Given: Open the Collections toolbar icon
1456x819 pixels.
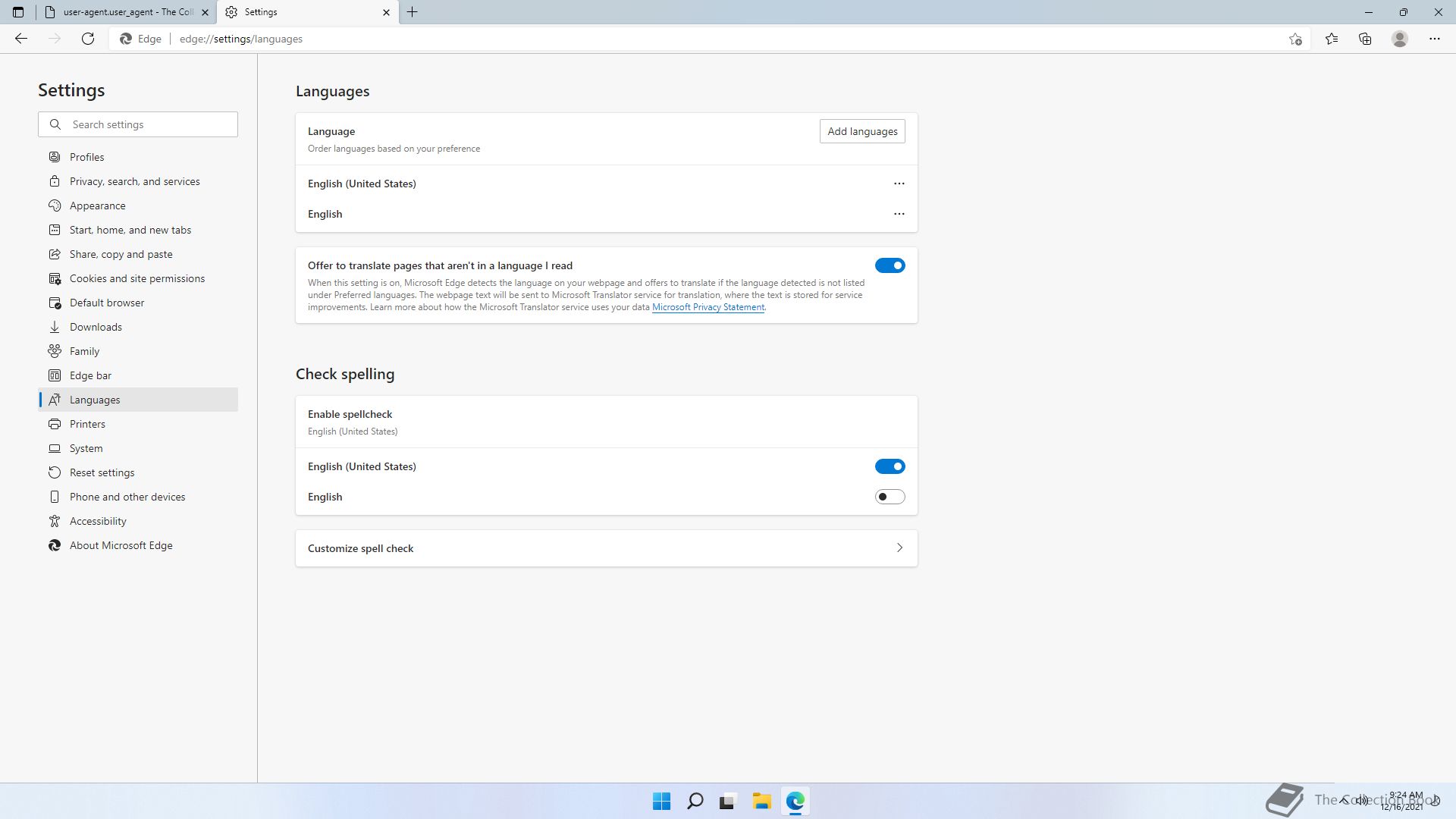Looking at the screenshot, I should click(x=1365, y=39).
